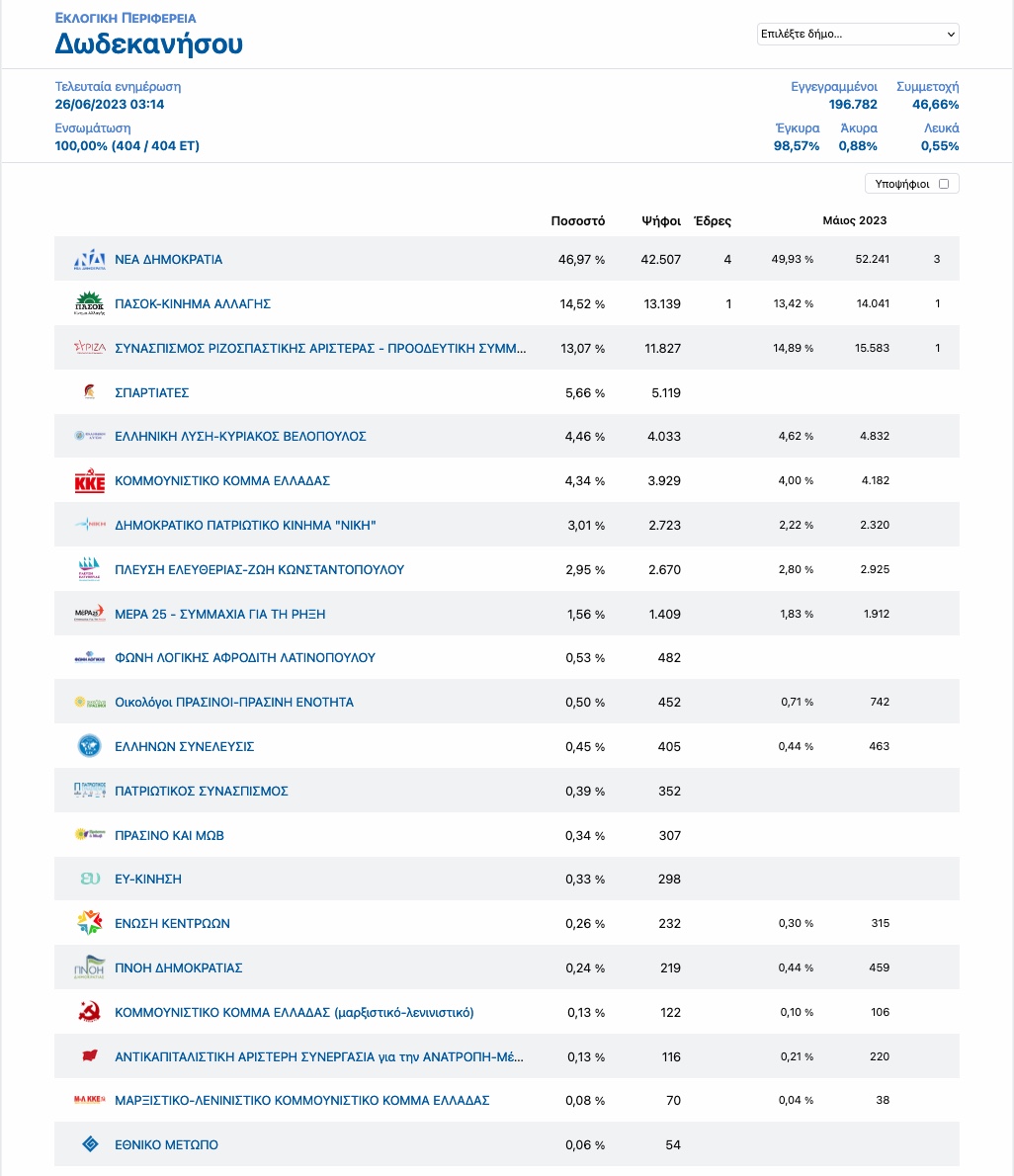Click the Πατριωτικός Συνασπισμός logo
1014x1176 pixels.
pos(89,790)
